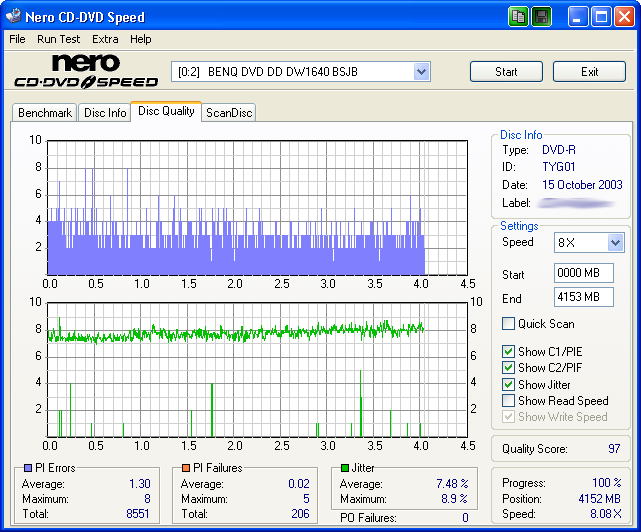Screen dimensions: 641x532
Task: Open the Run Test menu
Action: [x=59, y=39]
